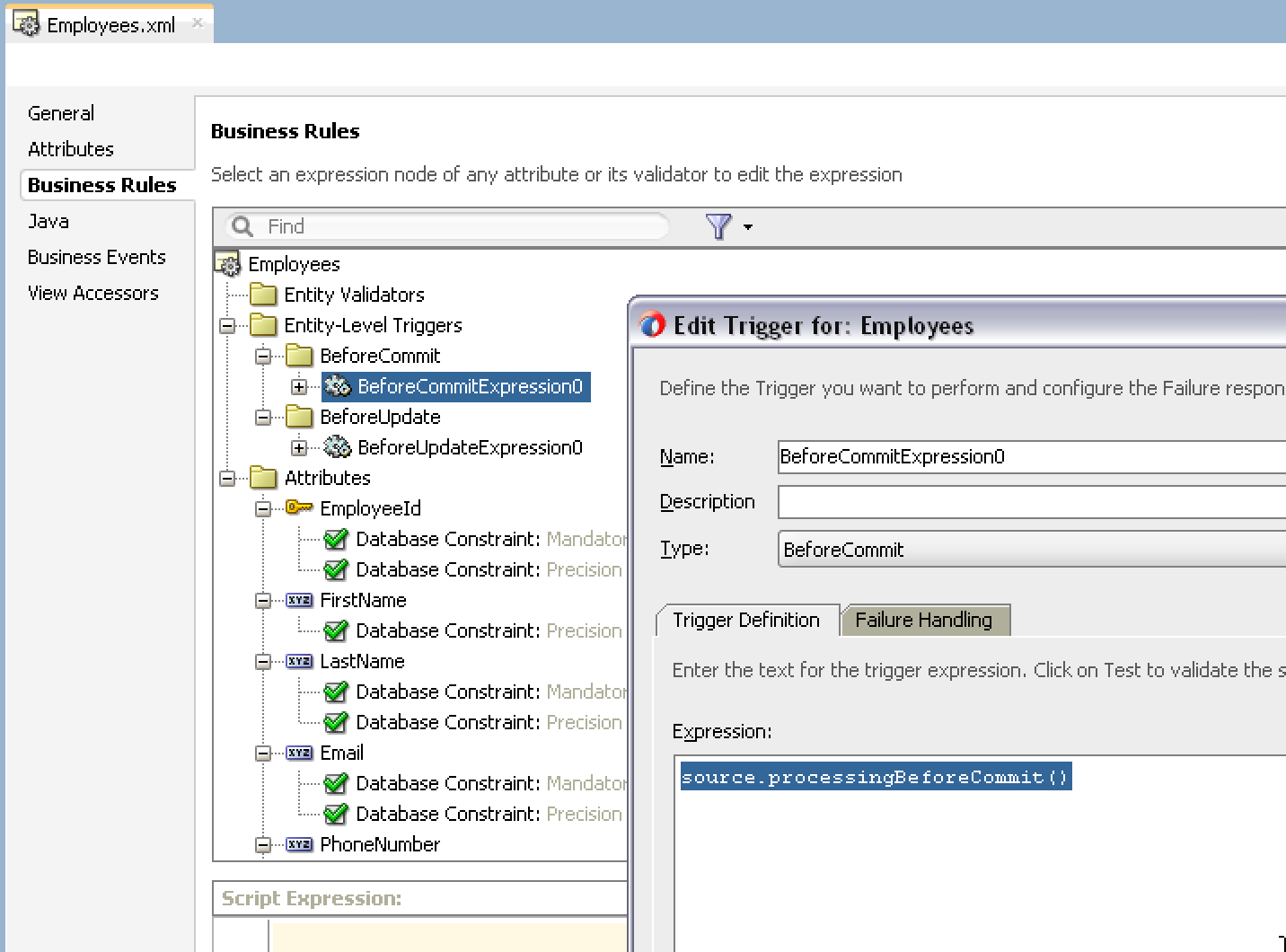Viewport: 1286px width, 952px height.
Task: Click EmployeeId Mandatory constraint check icon
Action: point(335,539)
